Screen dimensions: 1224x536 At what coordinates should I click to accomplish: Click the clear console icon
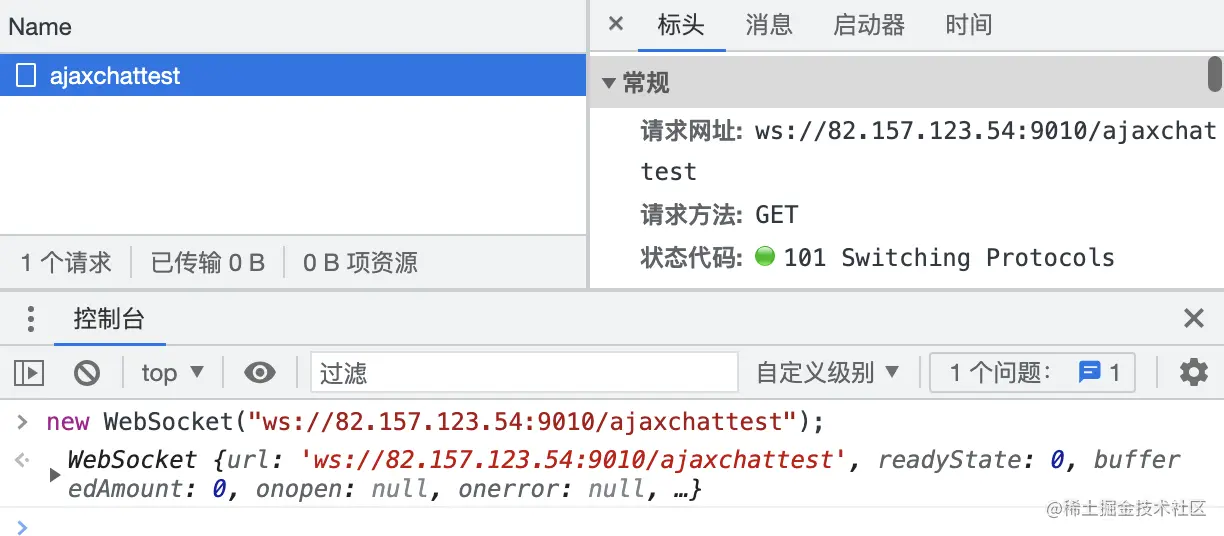coord(87,373)
